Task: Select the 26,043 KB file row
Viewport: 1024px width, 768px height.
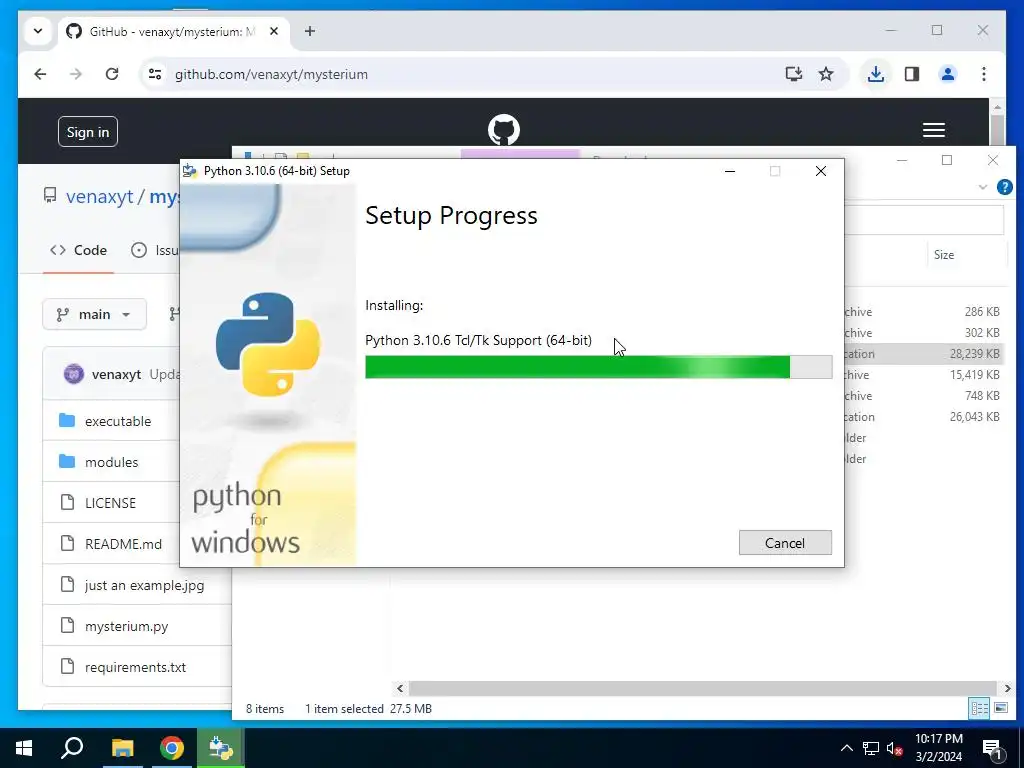Action: (924, 417)
